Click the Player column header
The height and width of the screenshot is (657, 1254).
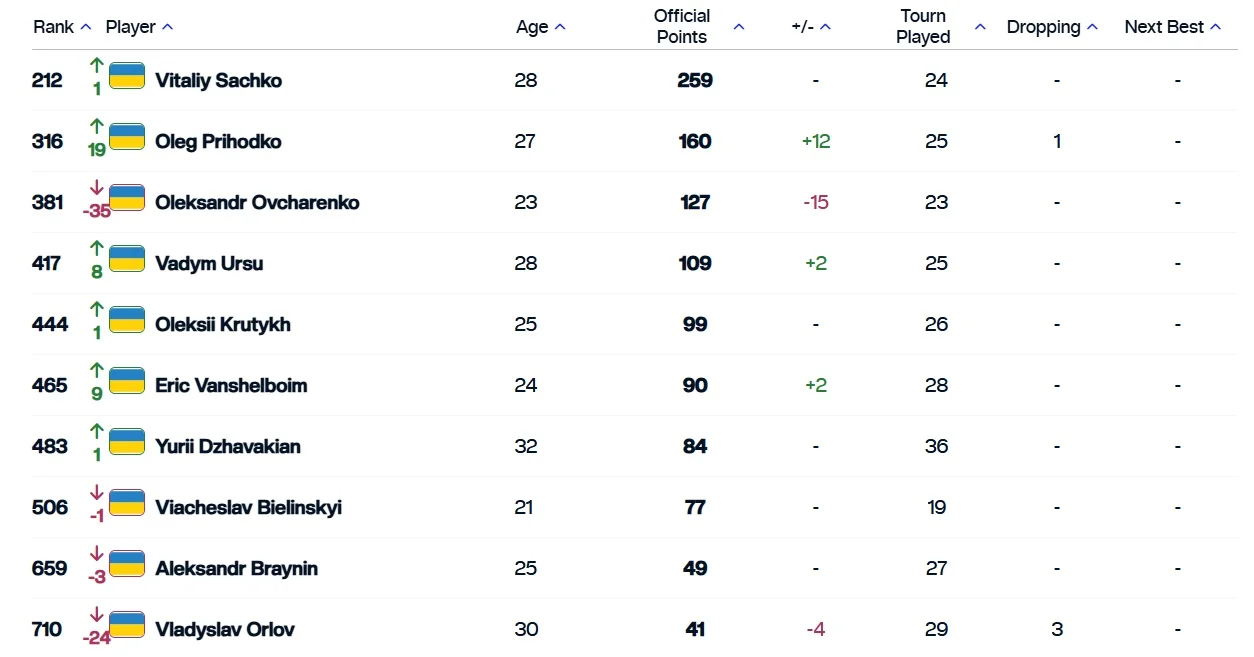pyautogui.click(x=131, y=27)
